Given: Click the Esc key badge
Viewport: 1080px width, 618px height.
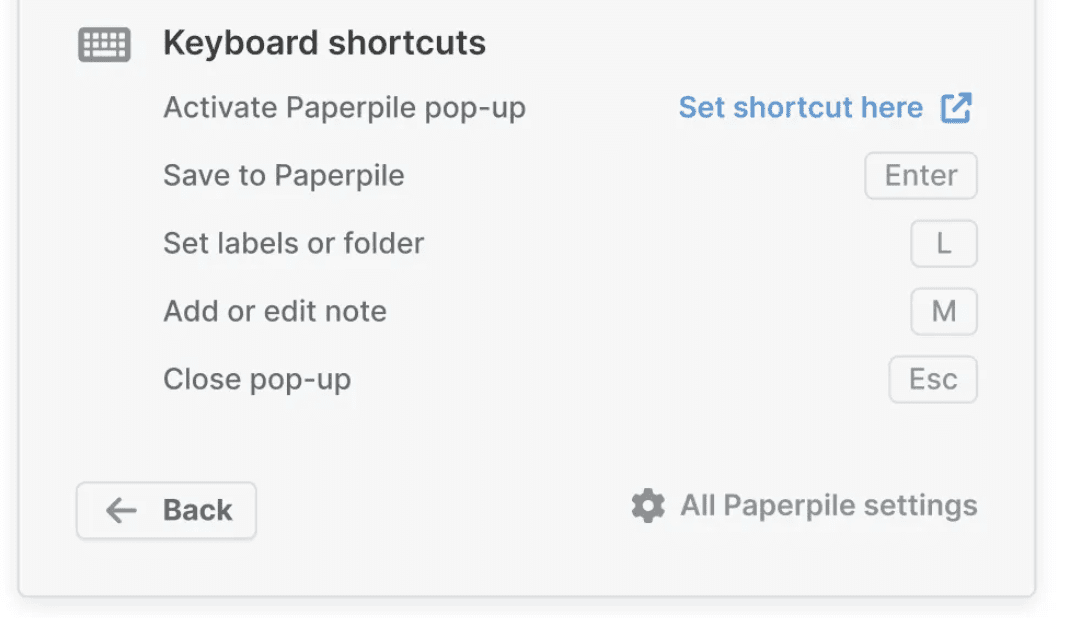Looking at the screenshot, I should (x=932, y=380).
